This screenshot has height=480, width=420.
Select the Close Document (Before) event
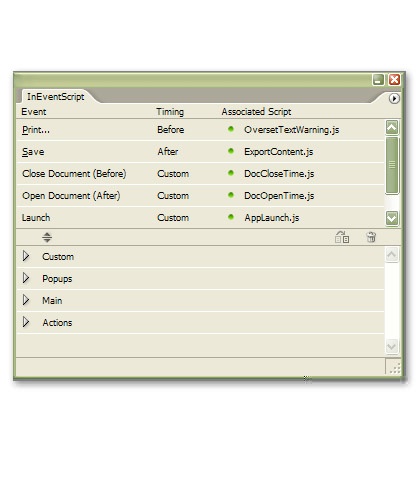click(200, 174)
